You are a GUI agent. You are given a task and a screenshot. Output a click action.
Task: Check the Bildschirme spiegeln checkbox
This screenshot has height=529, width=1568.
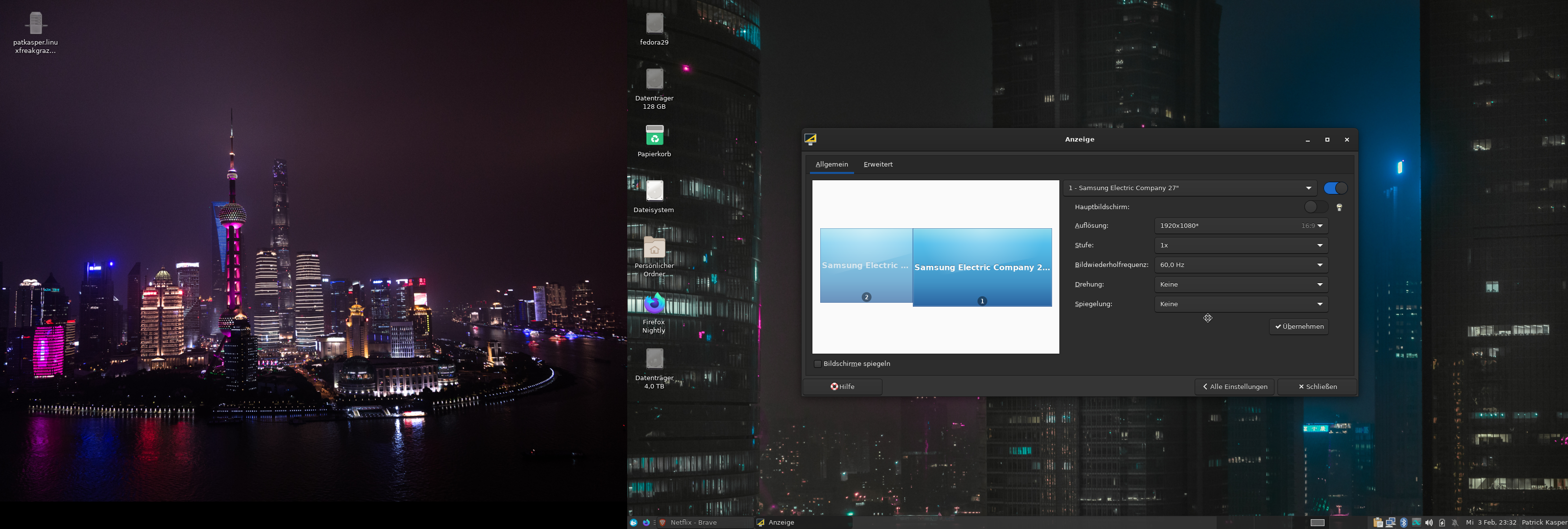pos(817,364)
